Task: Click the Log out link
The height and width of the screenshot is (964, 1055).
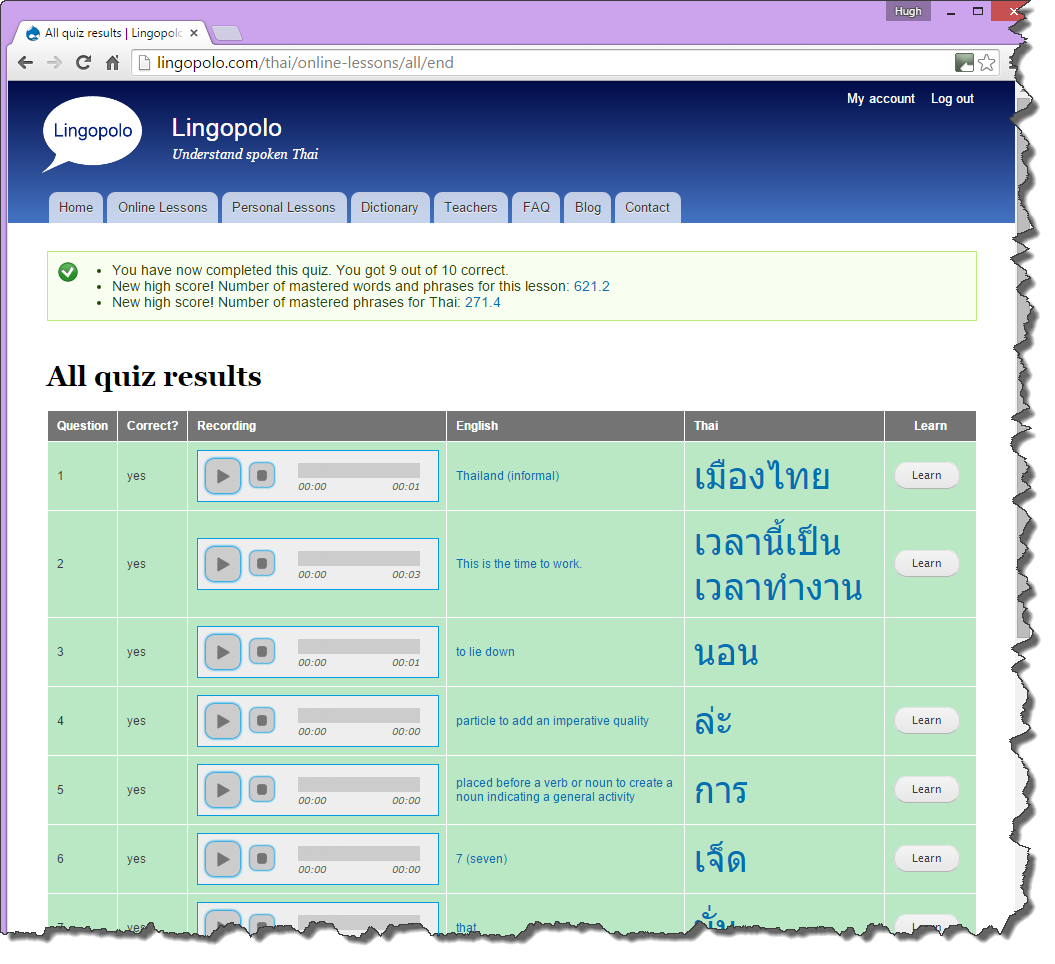Action: coord(952,98)
